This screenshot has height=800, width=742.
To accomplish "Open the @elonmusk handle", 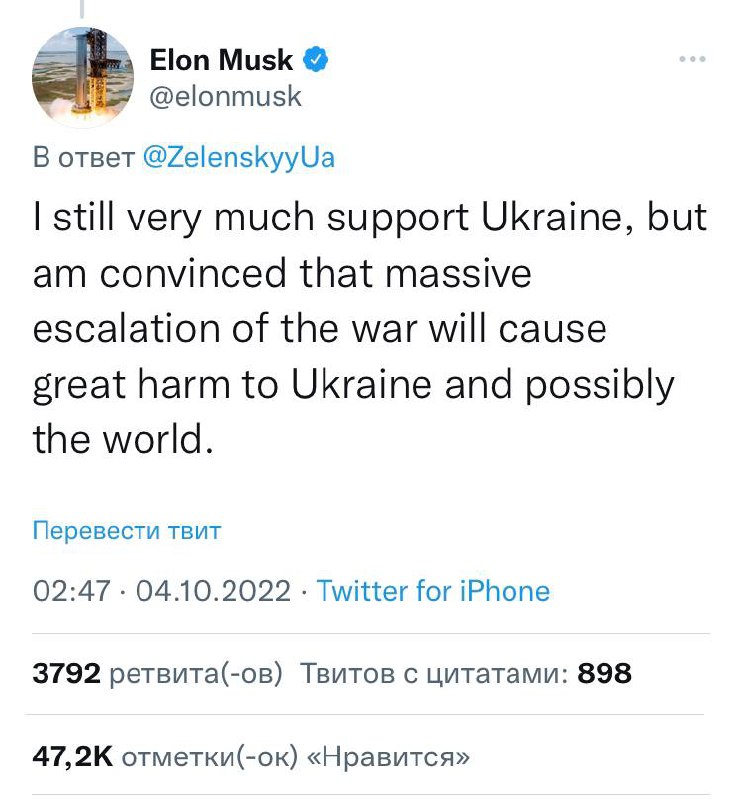I will pos(224,97).
